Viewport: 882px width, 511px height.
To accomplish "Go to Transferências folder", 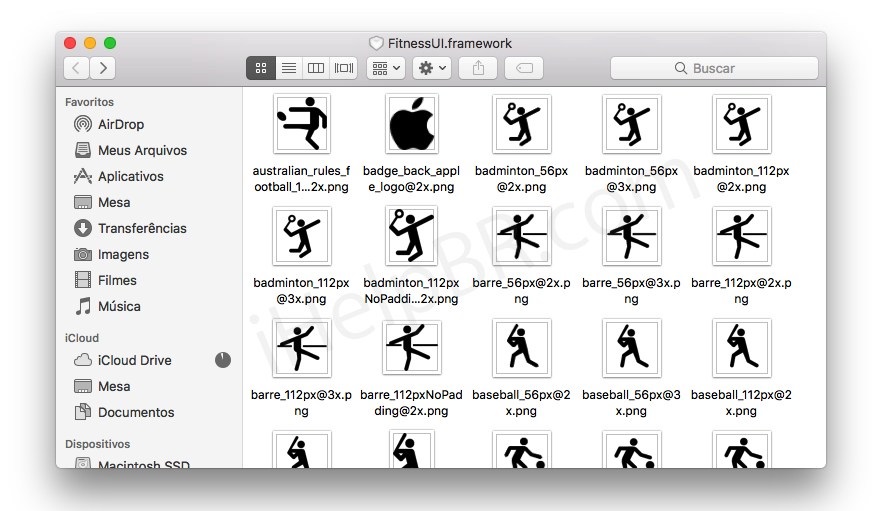I will 142,228.
